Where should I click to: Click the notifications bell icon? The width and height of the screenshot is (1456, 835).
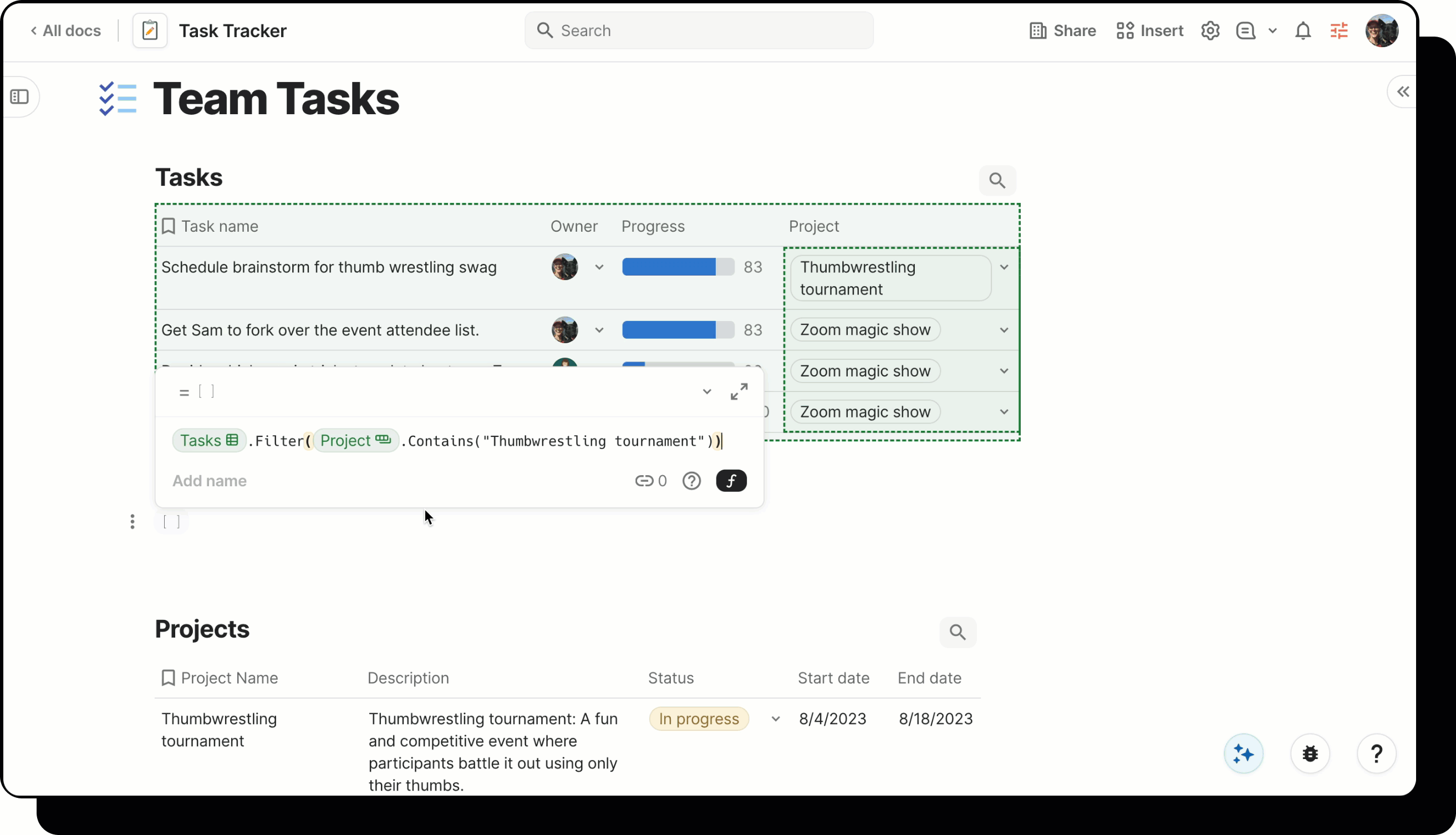pyautogui.click(x=1302, y=30)
